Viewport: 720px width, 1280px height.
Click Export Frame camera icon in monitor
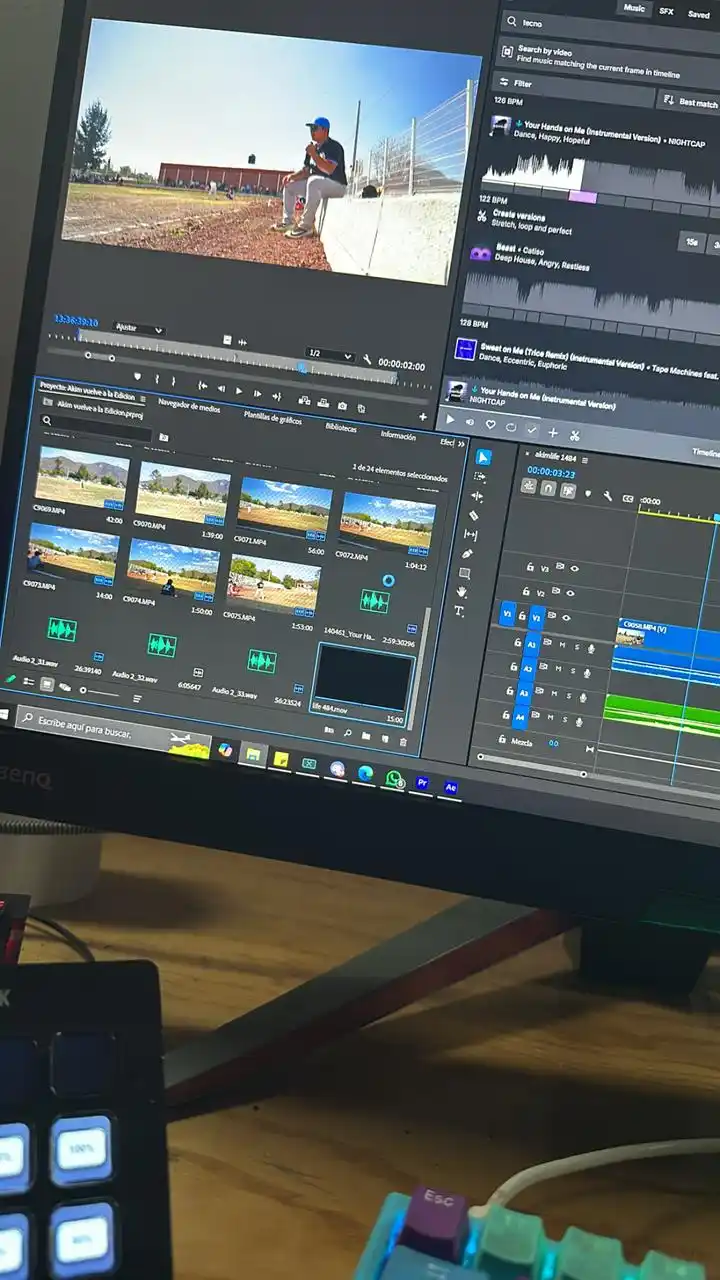342,406
